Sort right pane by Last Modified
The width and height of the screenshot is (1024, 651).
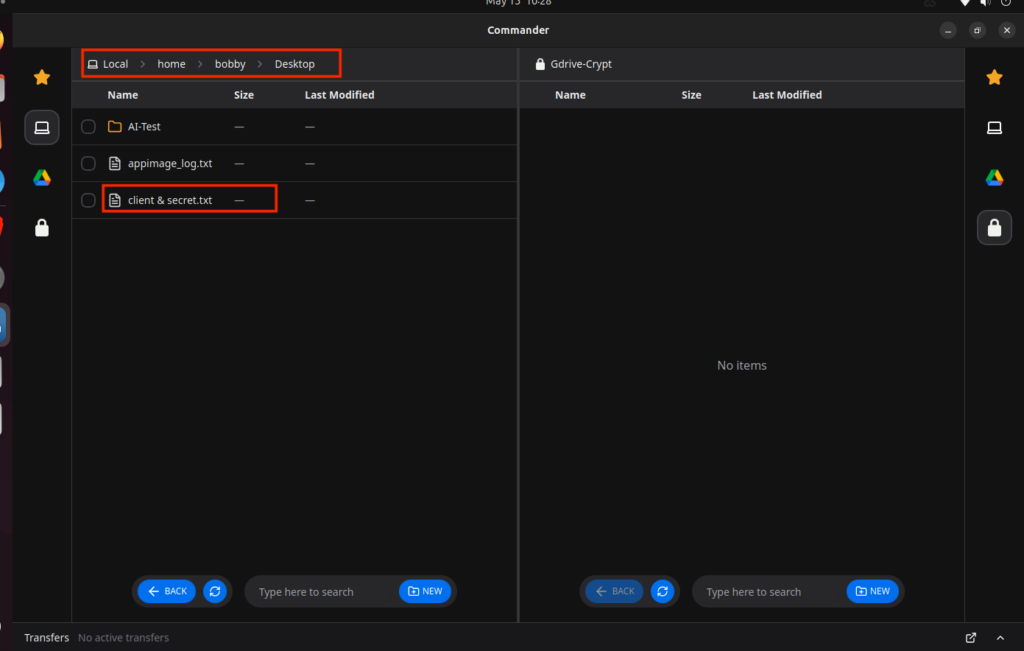(x=787, y=95)
